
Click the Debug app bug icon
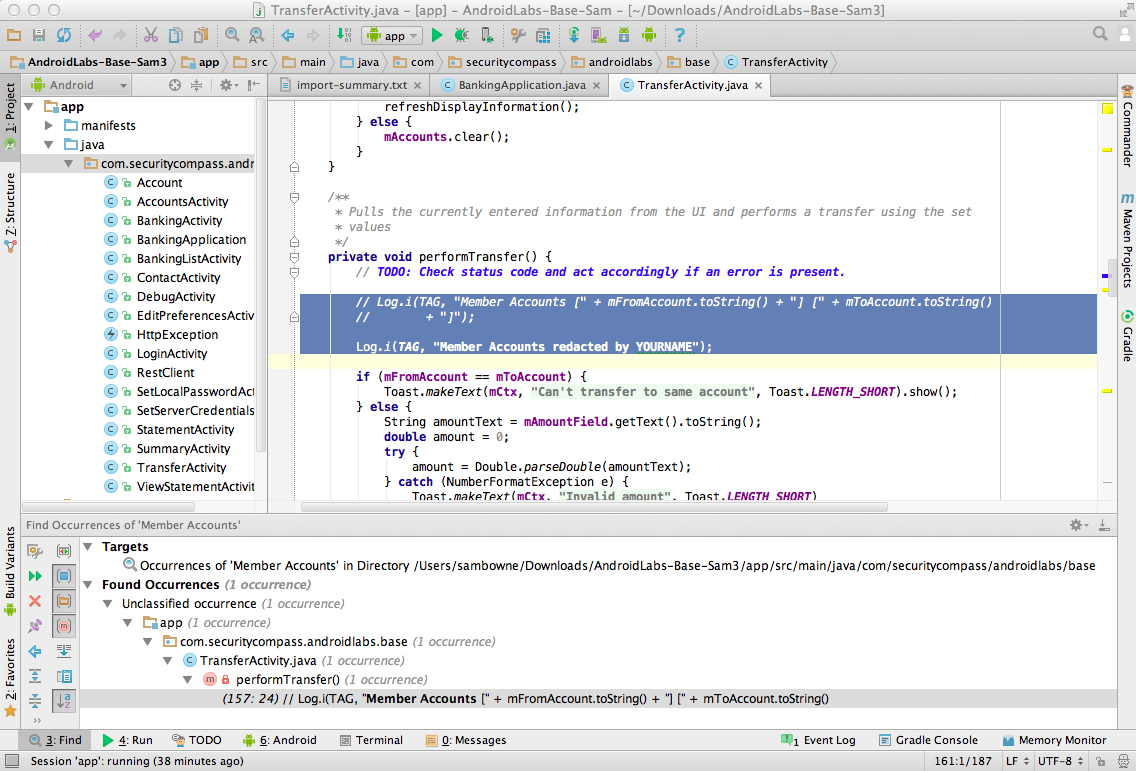(461, 35)
